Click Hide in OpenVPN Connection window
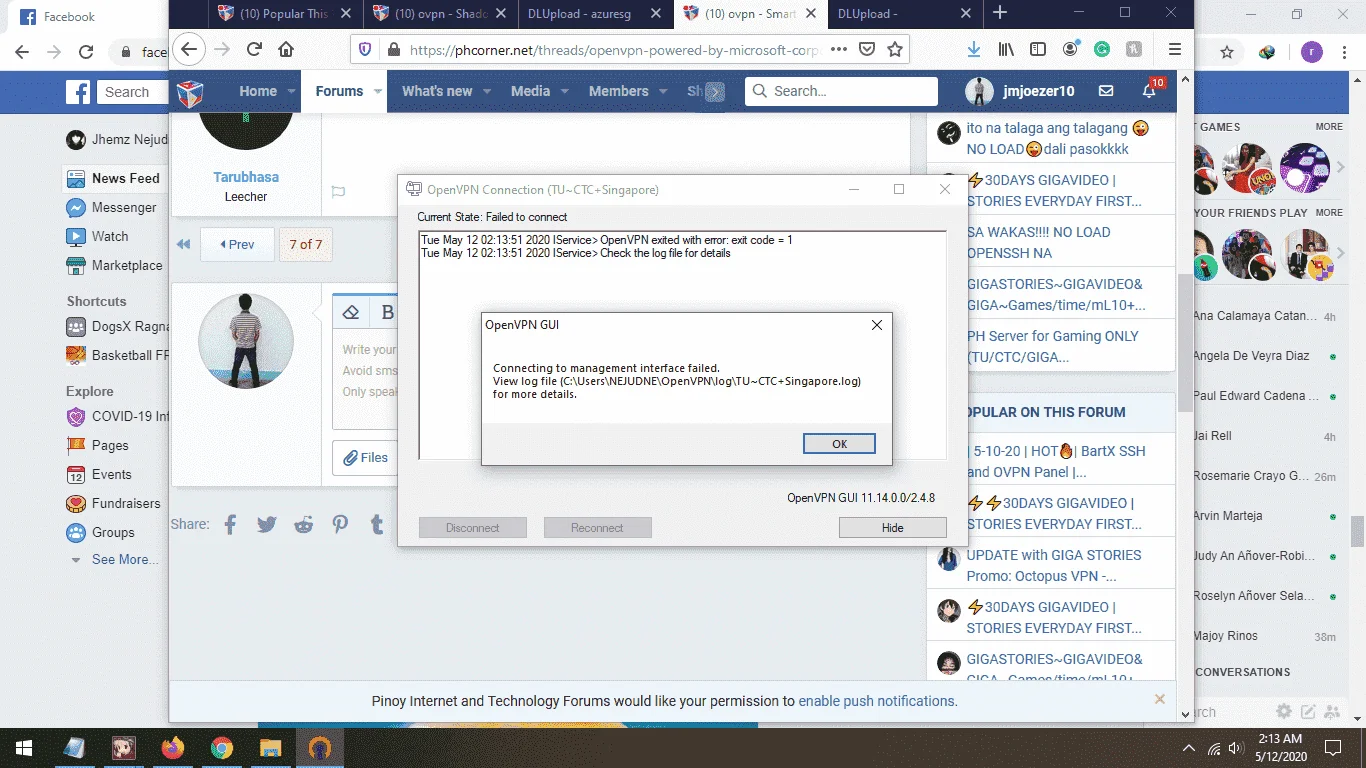Viewport: 1366px width, 768px height. (892, 528)
